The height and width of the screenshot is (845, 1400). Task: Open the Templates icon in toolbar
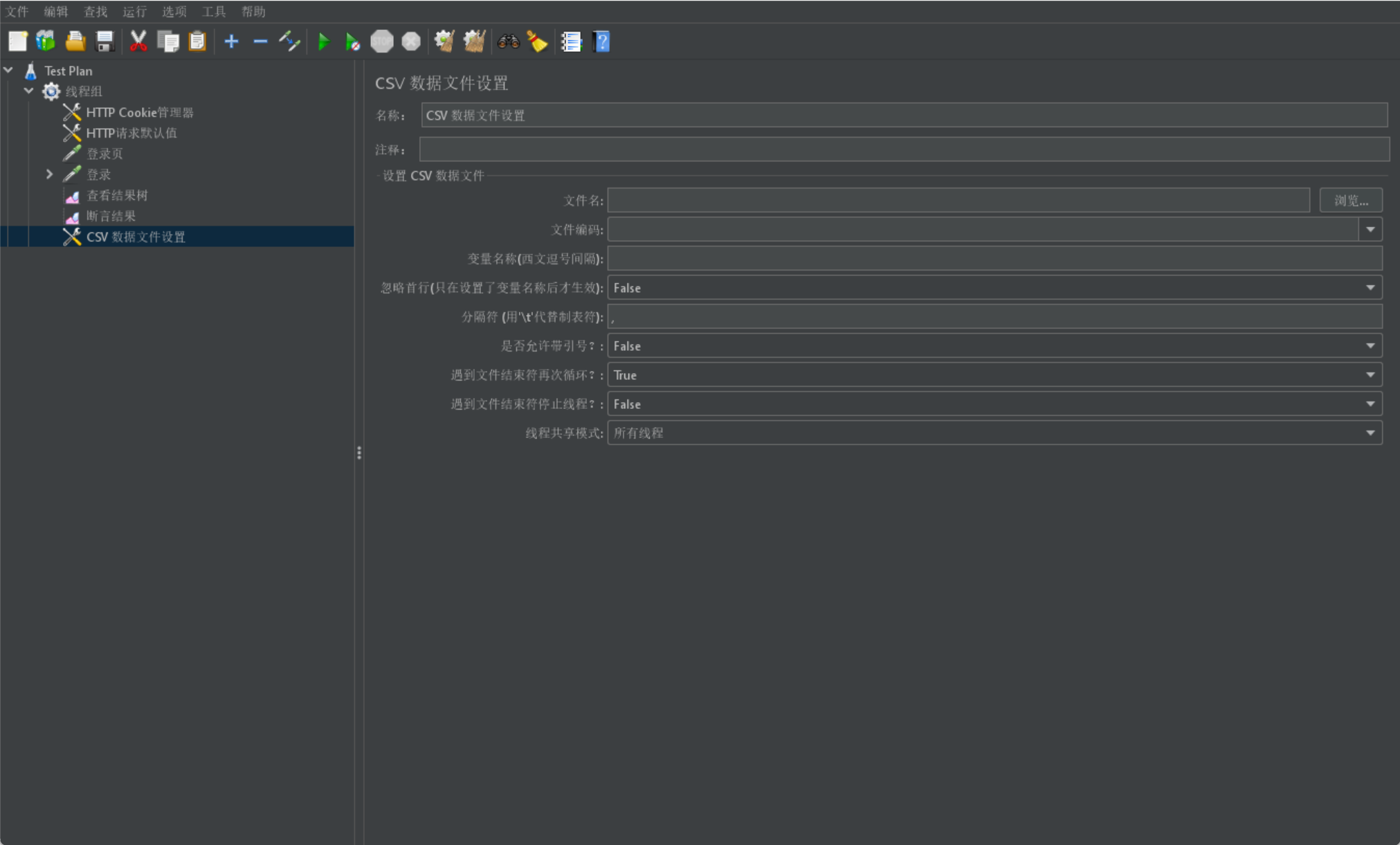(x=46, y=42)
